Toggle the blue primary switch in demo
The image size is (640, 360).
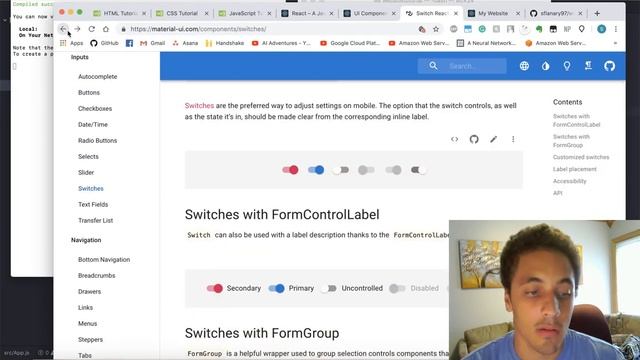pyautogui.click(x=316, y=170)
